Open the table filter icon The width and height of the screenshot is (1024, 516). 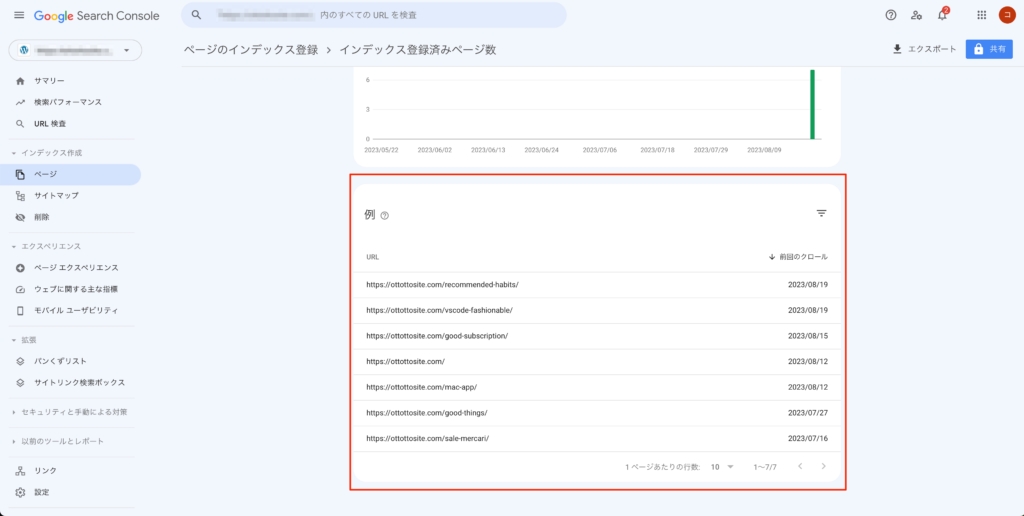pos(822,213)
